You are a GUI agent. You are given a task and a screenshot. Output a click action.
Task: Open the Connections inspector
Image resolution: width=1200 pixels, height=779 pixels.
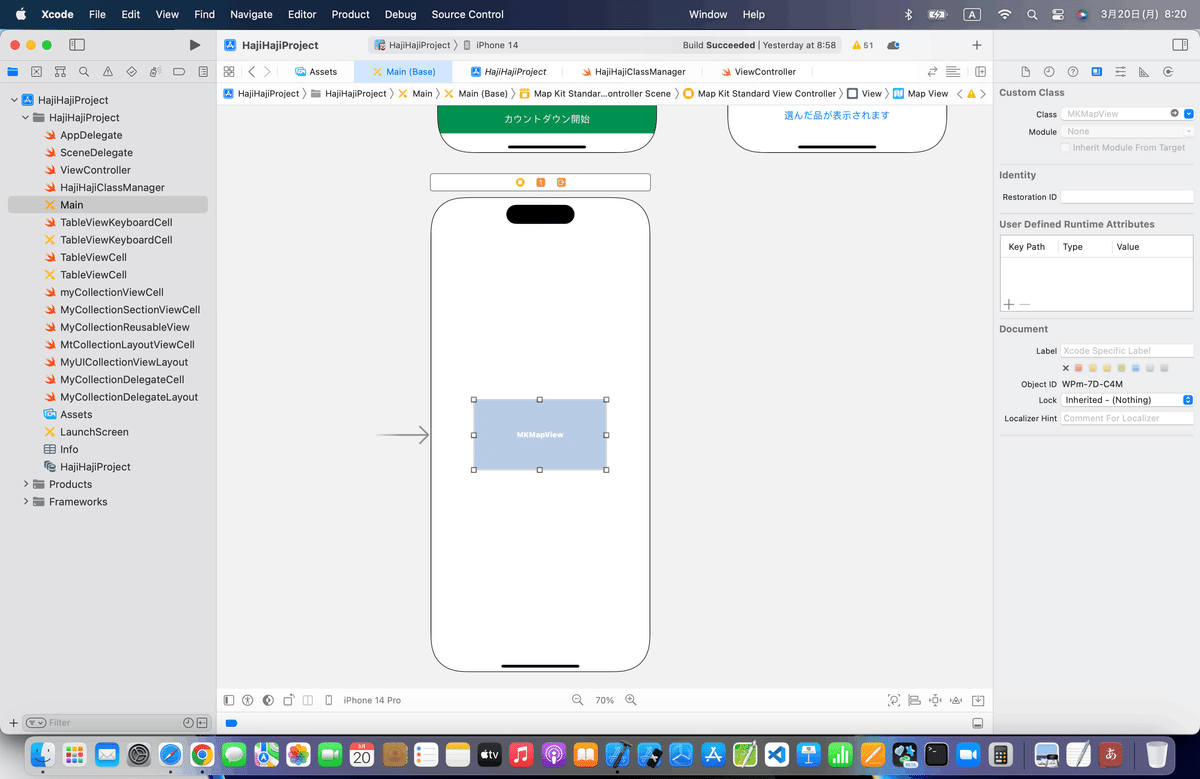[1168, 72]
